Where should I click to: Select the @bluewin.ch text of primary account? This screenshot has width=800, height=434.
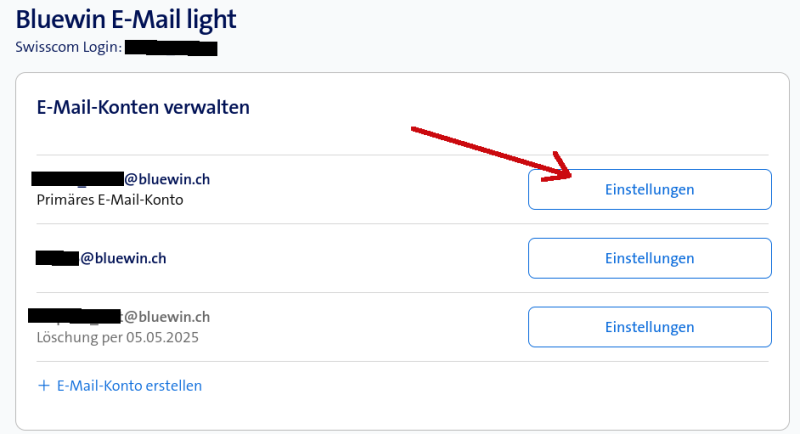[x=167, y=179]
